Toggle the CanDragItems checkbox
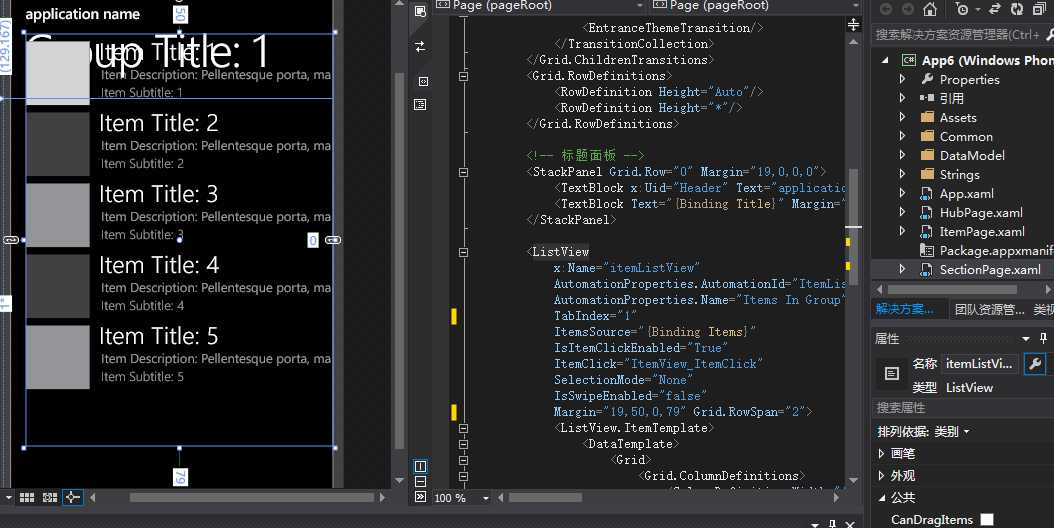This screenshot has width=1054, height=528. 987,519
